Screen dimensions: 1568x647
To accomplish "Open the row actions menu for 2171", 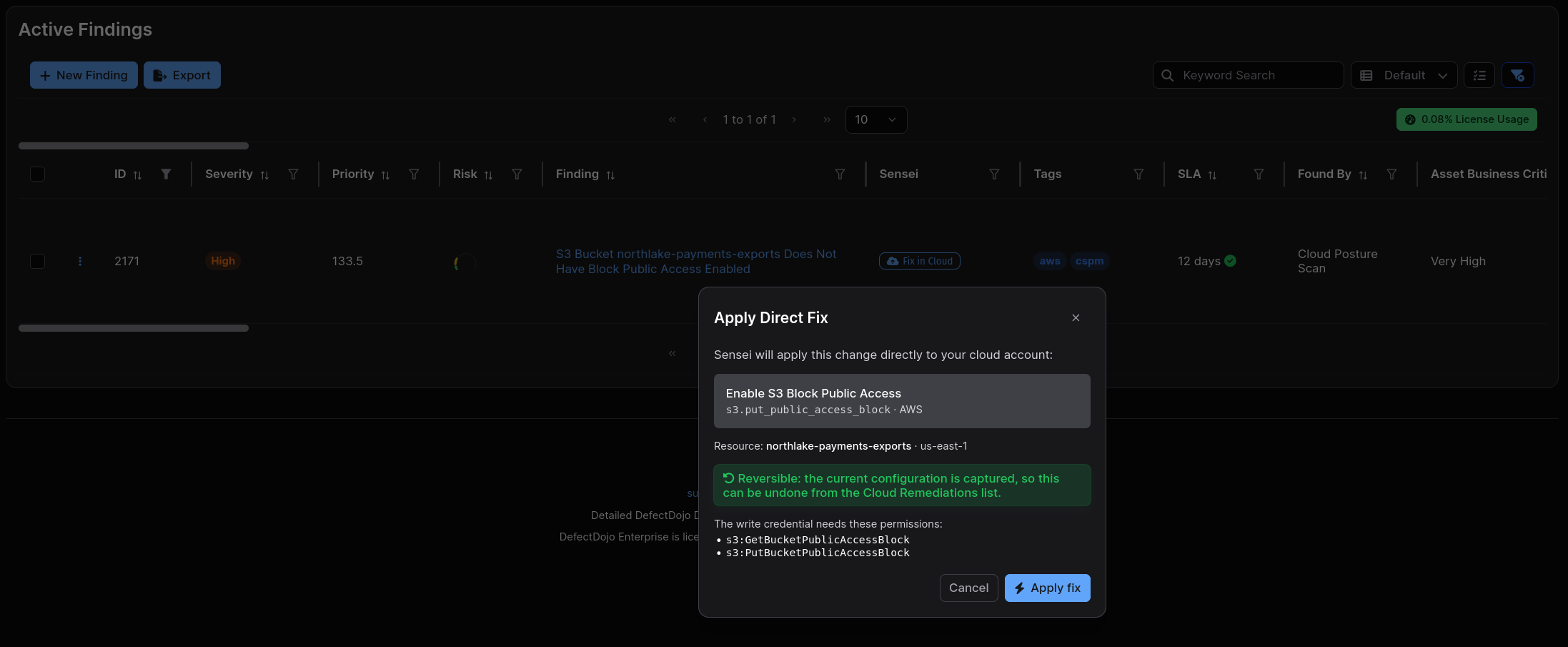I will 80,261.
